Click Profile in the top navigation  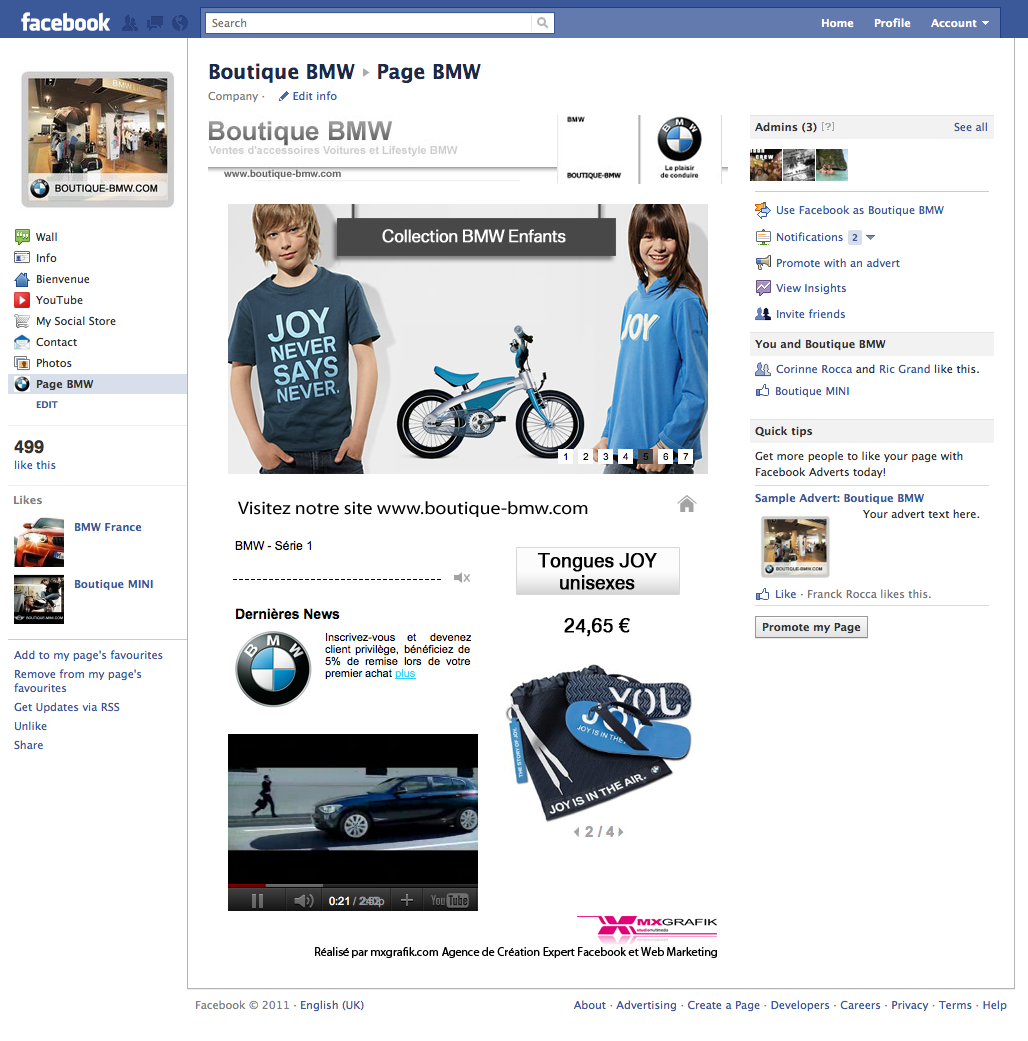pyautogui.click(x=892, y=23)
